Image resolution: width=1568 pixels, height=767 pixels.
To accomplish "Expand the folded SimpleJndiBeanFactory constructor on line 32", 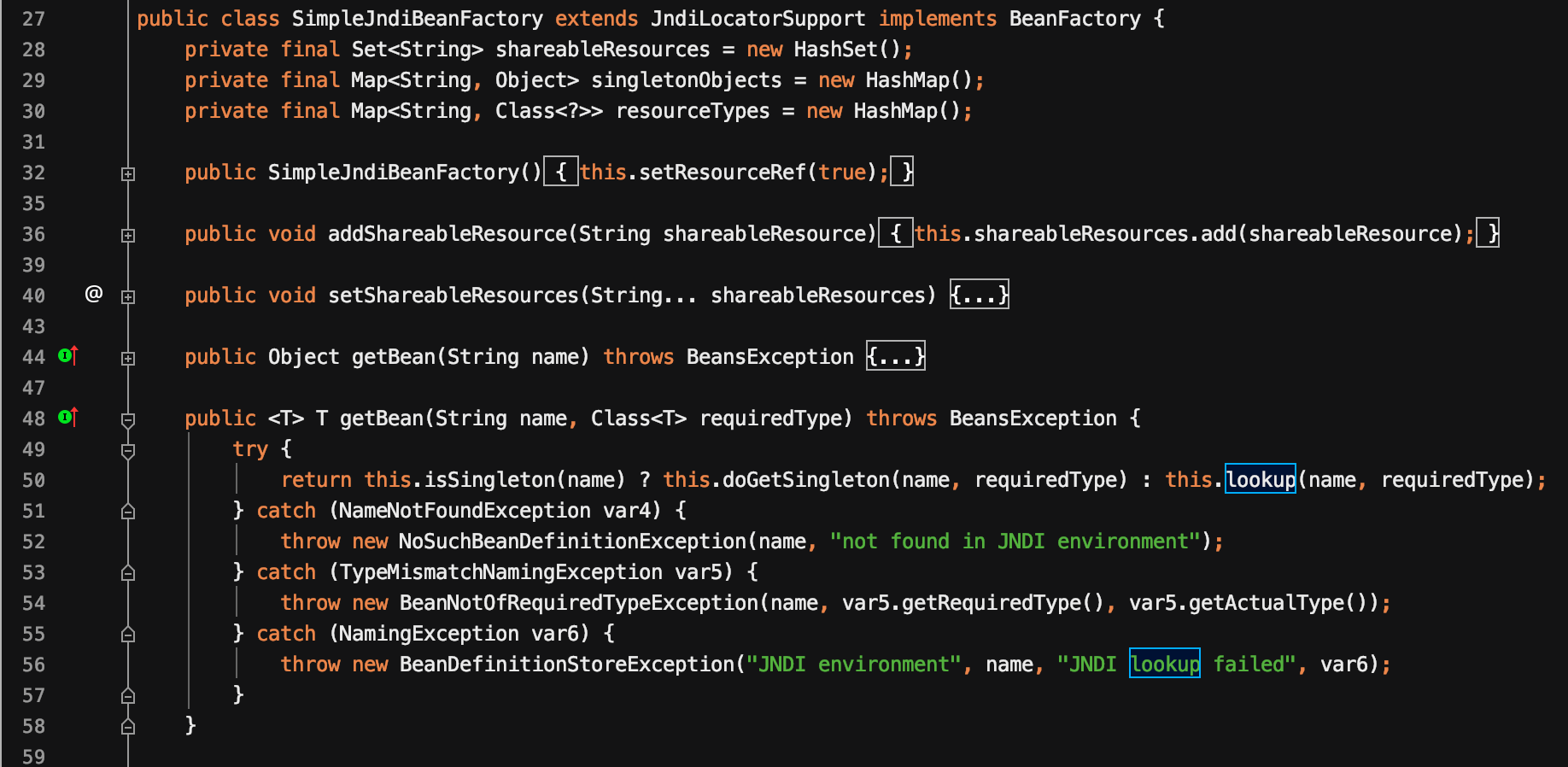I will point(128,174).
